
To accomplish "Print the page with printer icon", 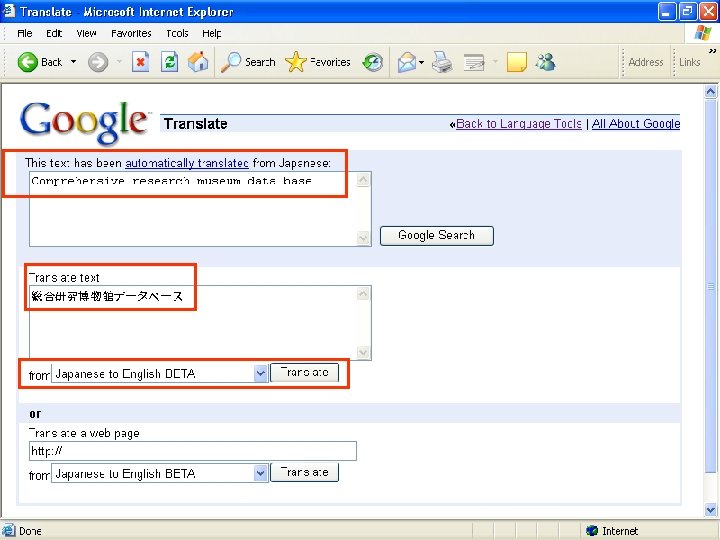I will (442, 62).
